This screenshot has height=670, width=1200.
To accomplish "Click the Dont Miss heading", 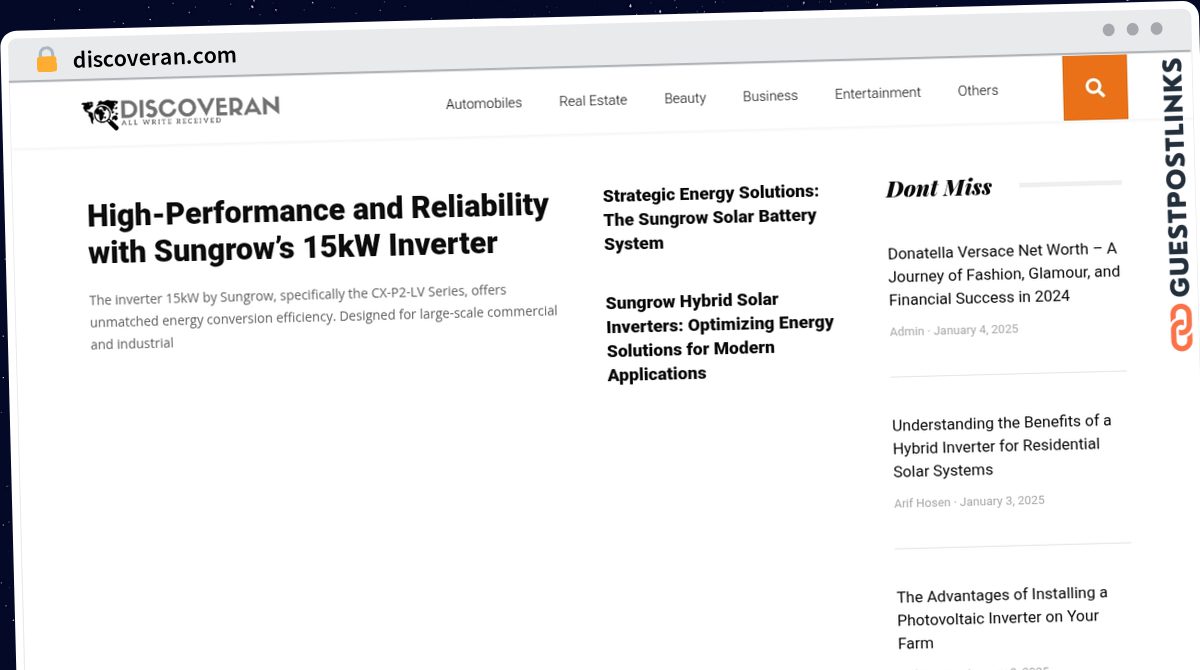I will pyautogui.click(x=939, y=188).
